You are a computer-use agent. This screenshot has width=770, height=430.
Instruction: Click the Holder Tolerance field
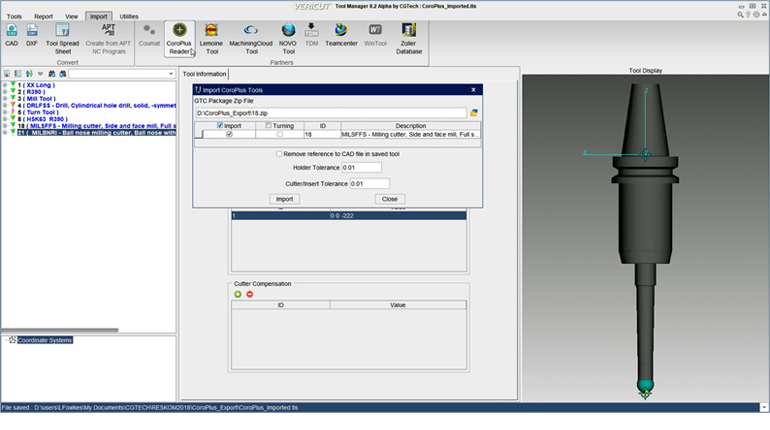point(361,167)
